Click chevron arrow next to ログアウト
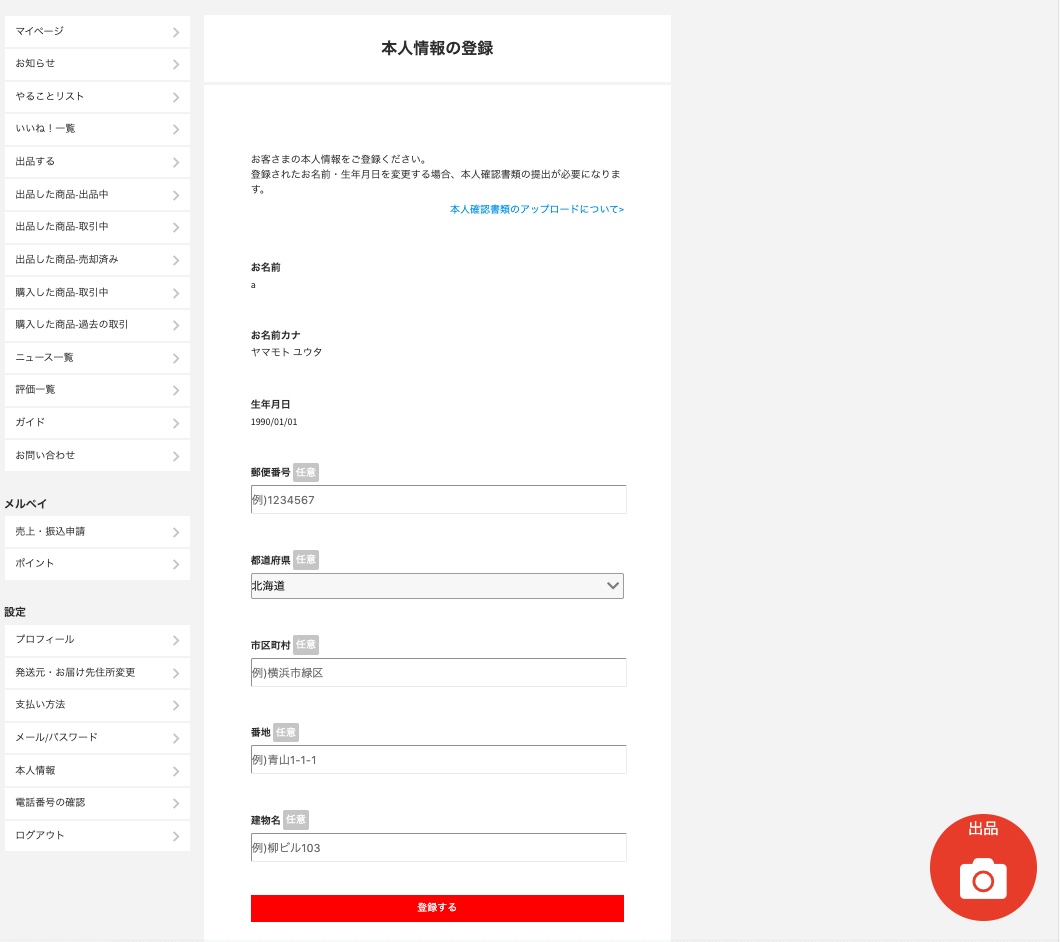This screenshot has width=1060, height=942. (x=176, y=836)
